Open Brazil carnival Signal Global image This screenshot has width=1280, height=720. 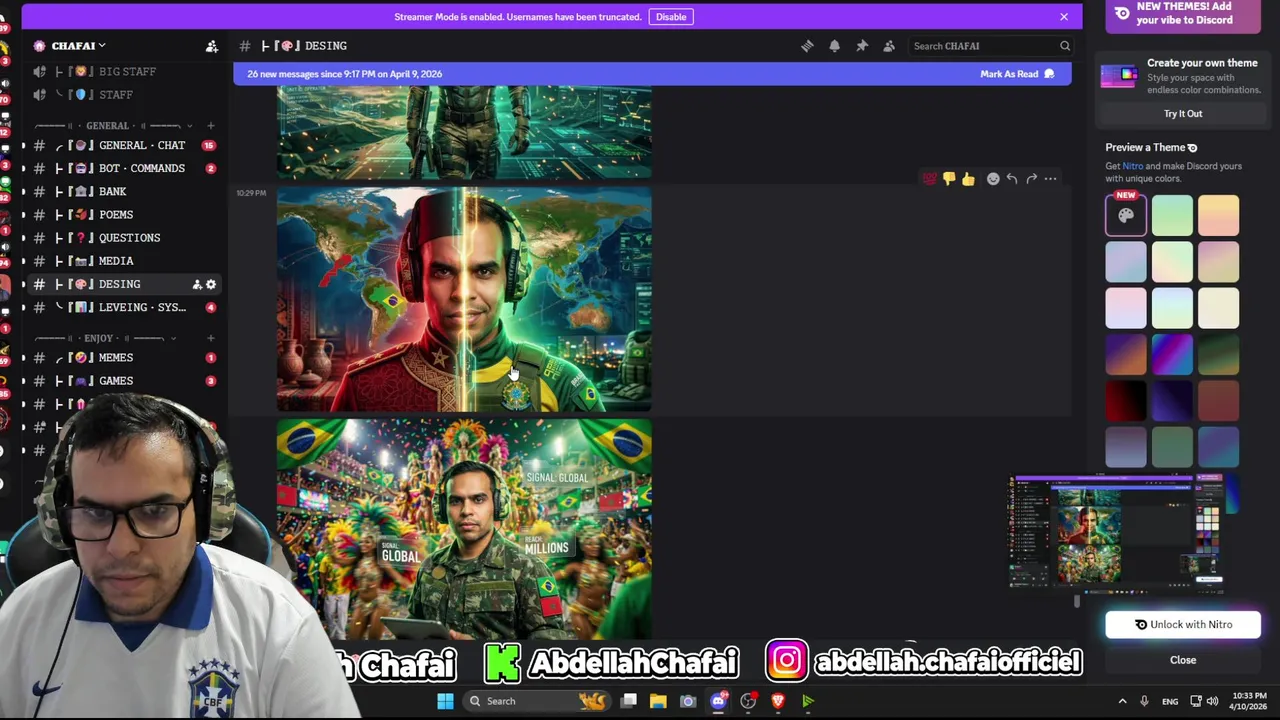464,529
